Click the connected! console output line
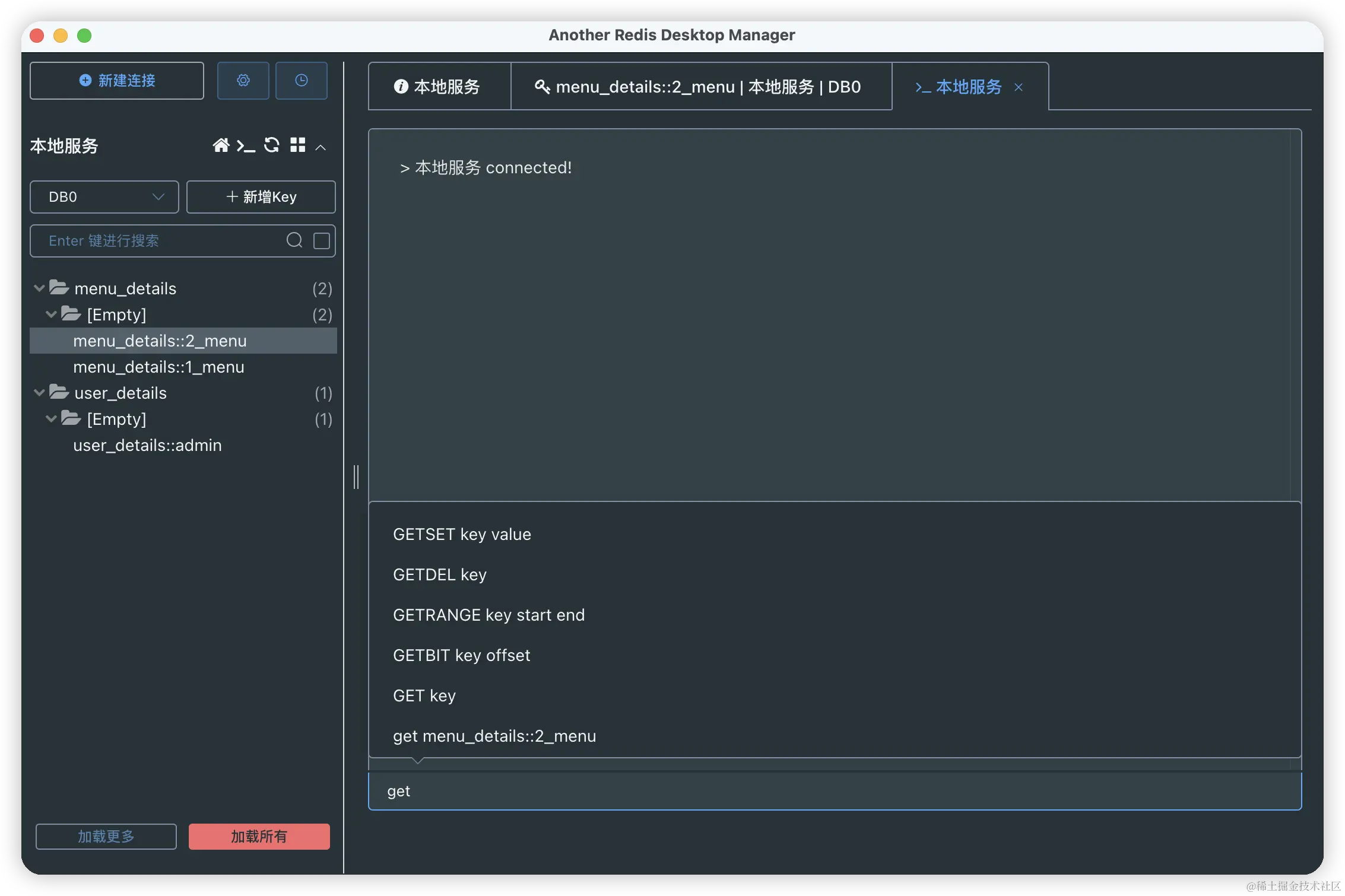 point(486,168)
